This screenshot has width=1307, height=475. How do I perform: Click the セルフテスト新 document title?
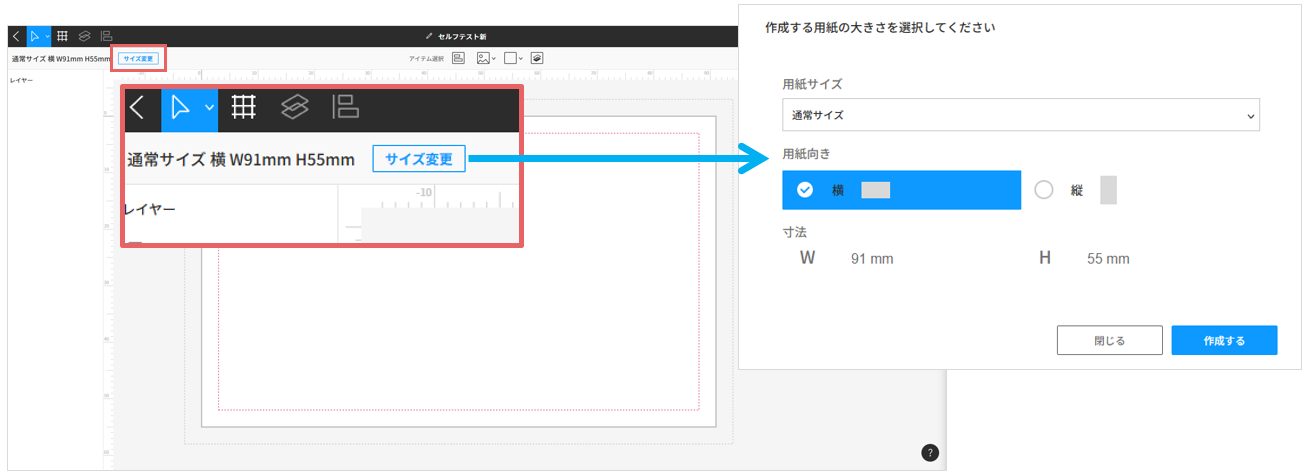462,35
